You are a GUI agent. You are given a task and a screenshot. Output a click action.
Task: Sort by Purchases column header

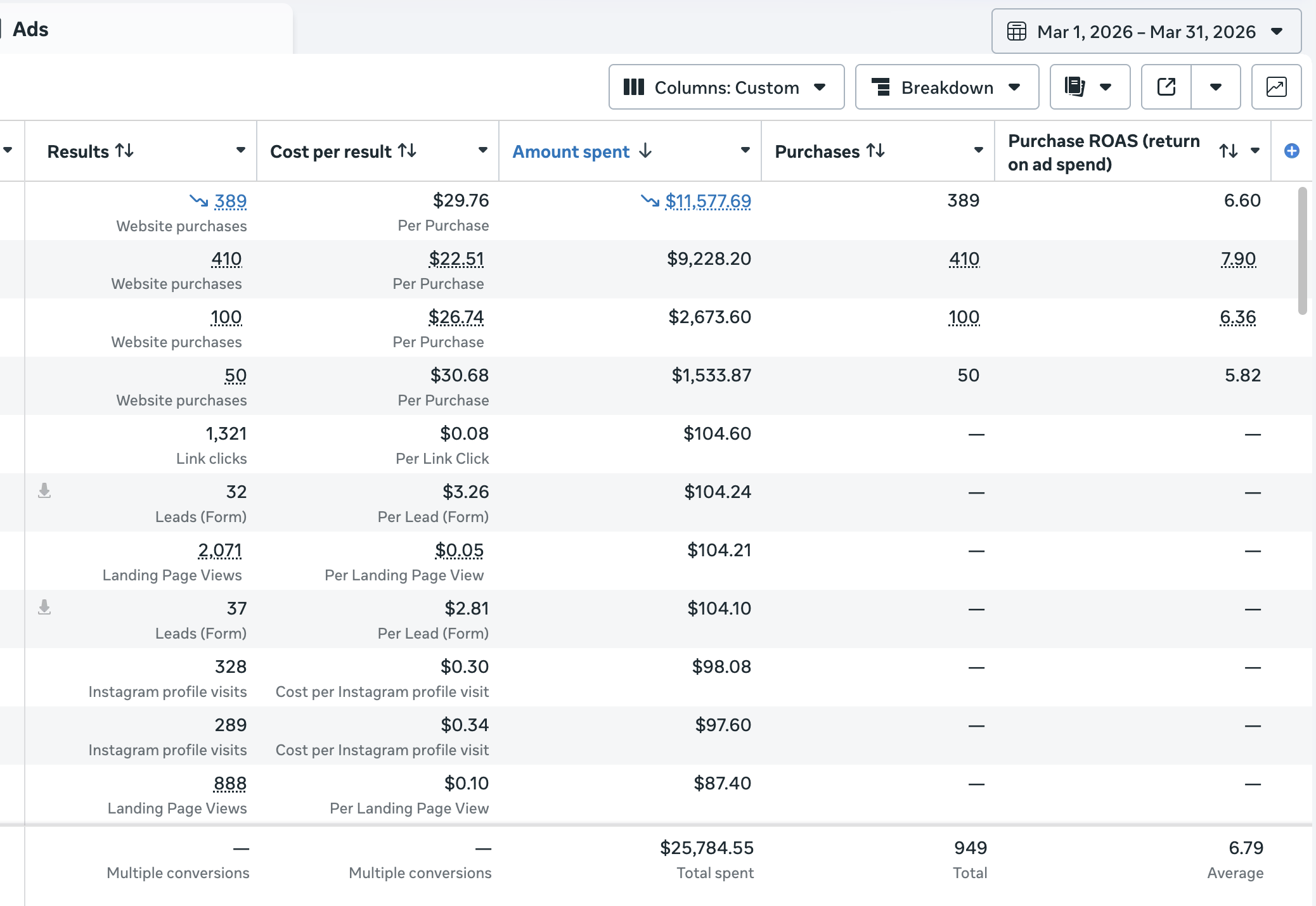click(x=830, y=151)
